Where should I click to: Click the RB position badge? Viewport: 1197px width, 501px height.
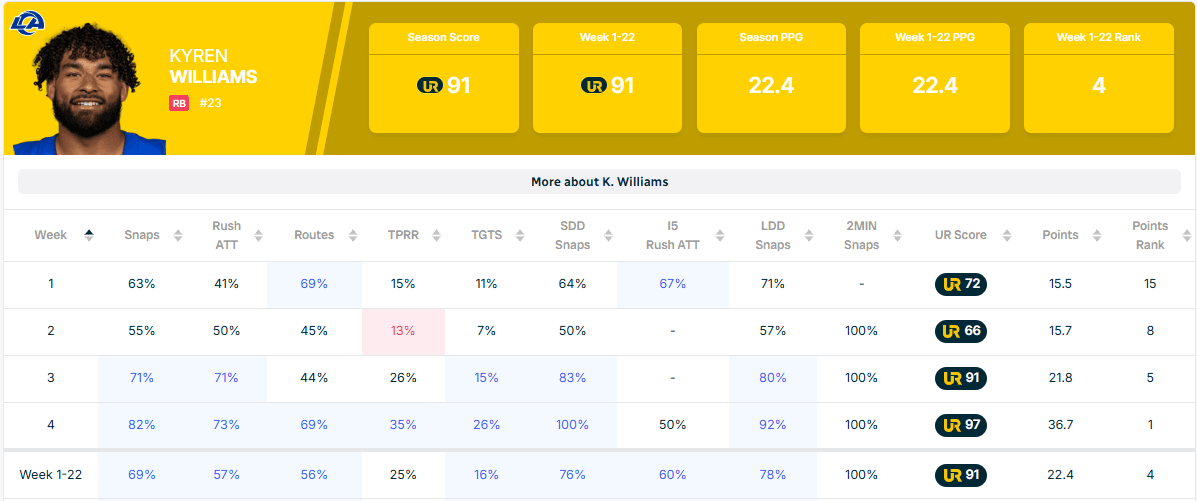(x=179, y=102)
